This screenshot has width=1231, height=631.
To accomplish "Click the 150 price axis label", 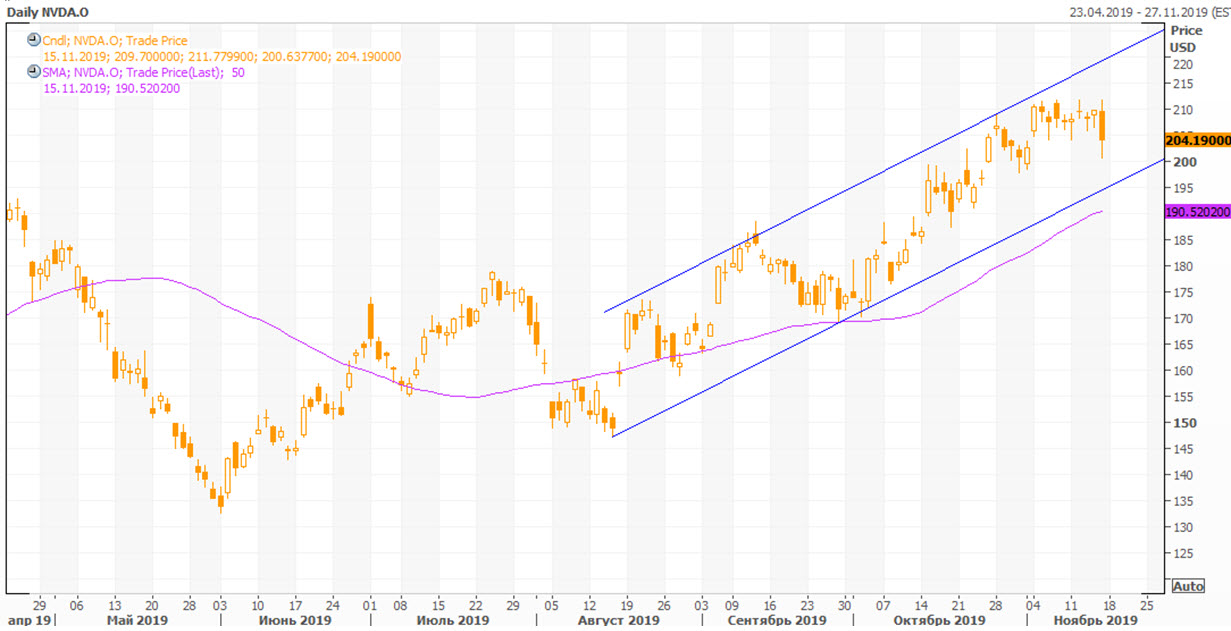I will point(1183,422).
